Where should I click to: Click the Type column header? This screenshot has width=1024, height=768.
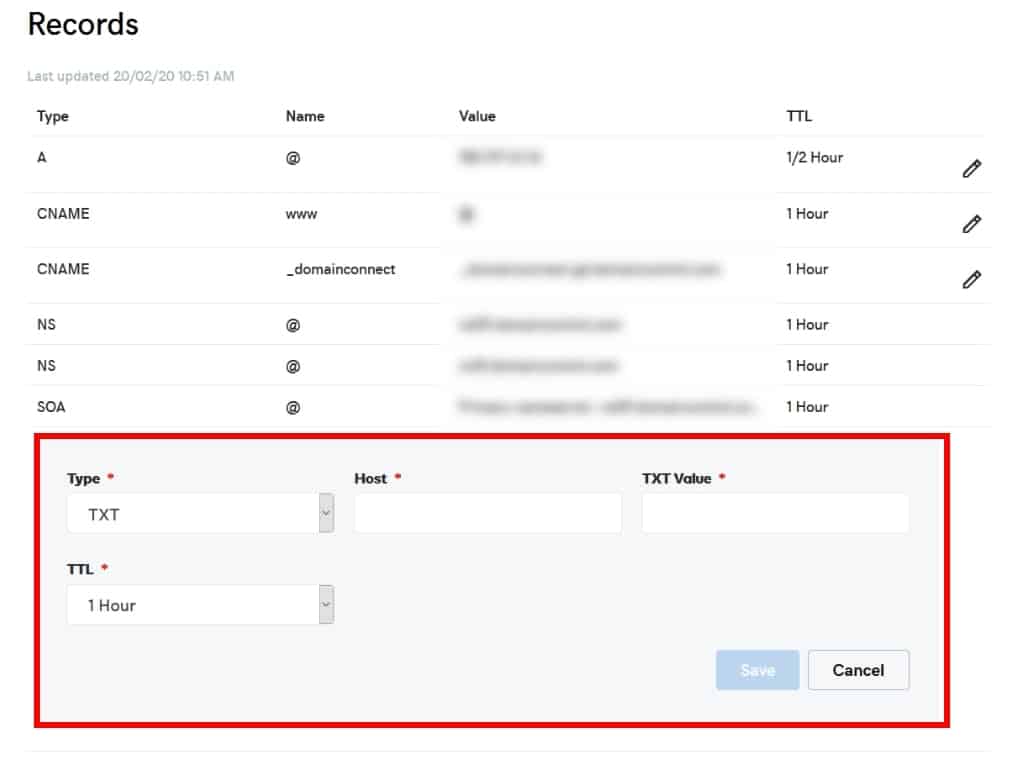[x=53, y=116]
